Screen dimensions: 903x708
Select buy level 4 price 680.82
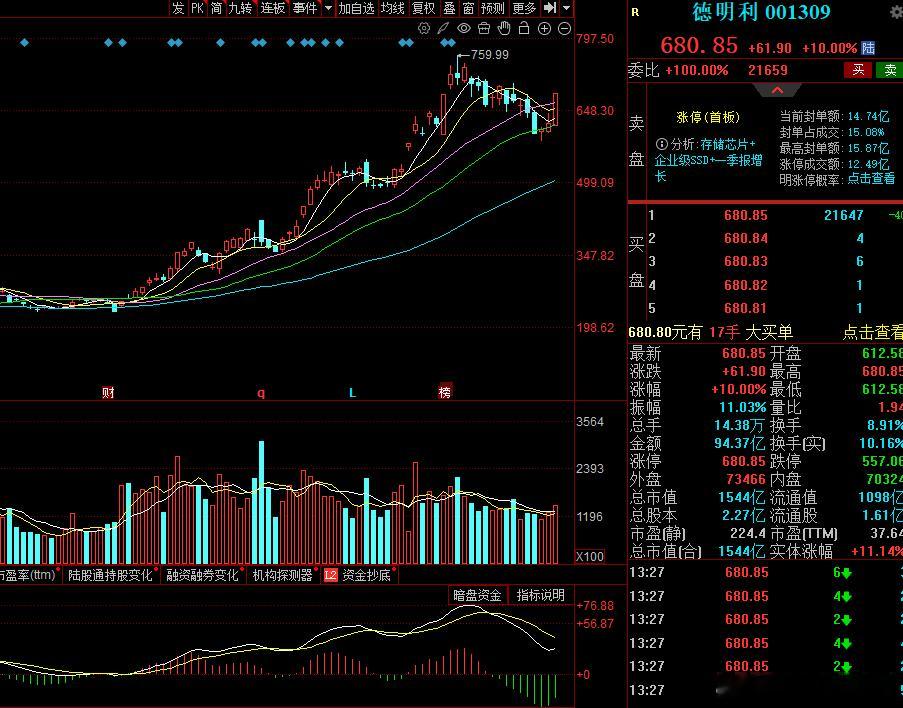[x=746, y=285]
